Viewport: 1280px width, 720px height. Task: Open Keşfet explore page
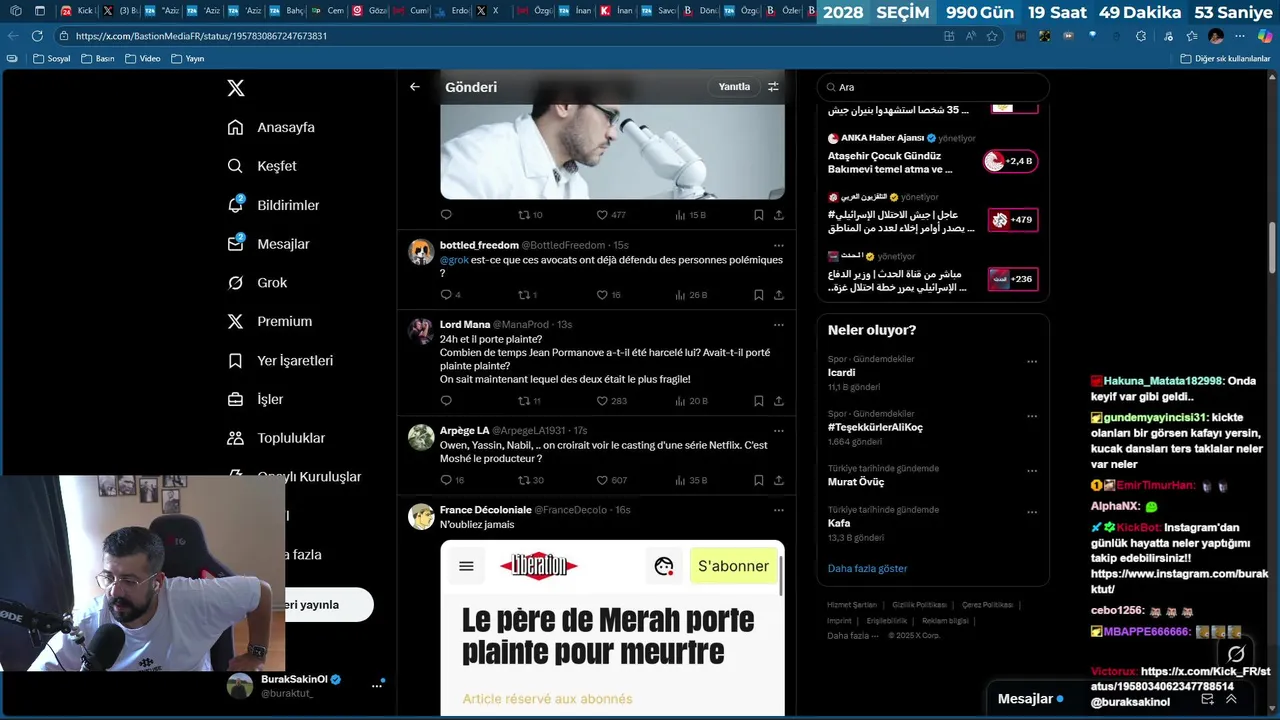pos(262,166)
